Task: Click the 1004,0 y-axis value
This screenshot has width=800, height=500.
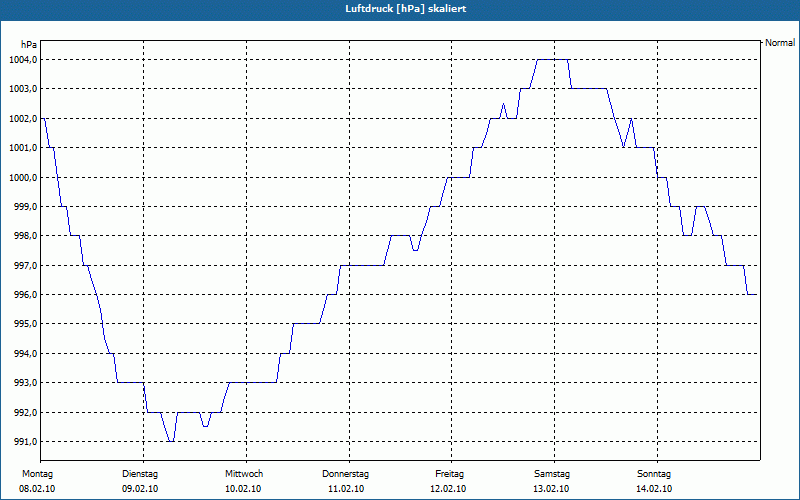Action: 23,60
